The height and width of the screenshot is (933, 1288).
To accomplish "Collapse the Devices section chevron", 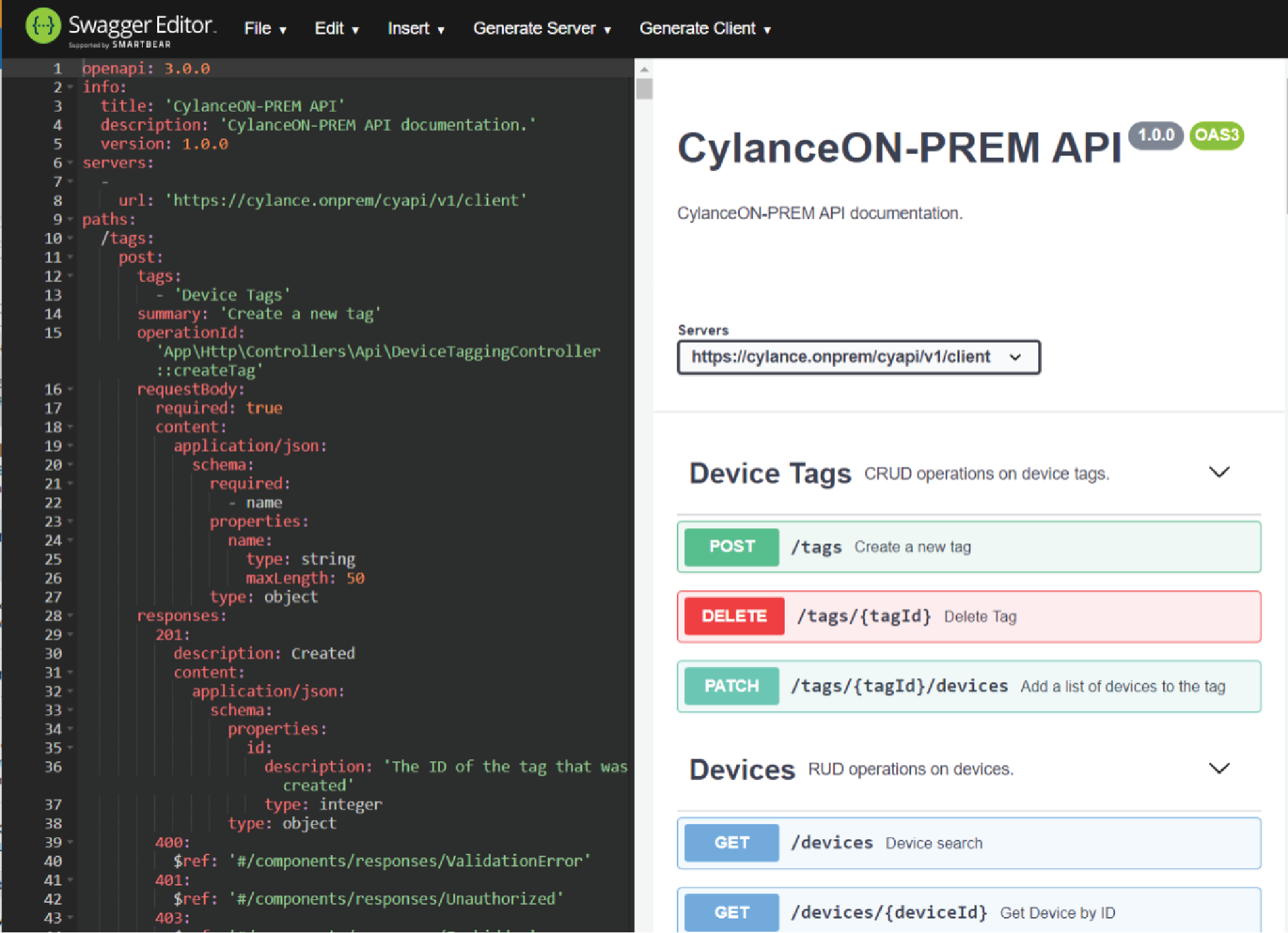I will (1219, 768).
